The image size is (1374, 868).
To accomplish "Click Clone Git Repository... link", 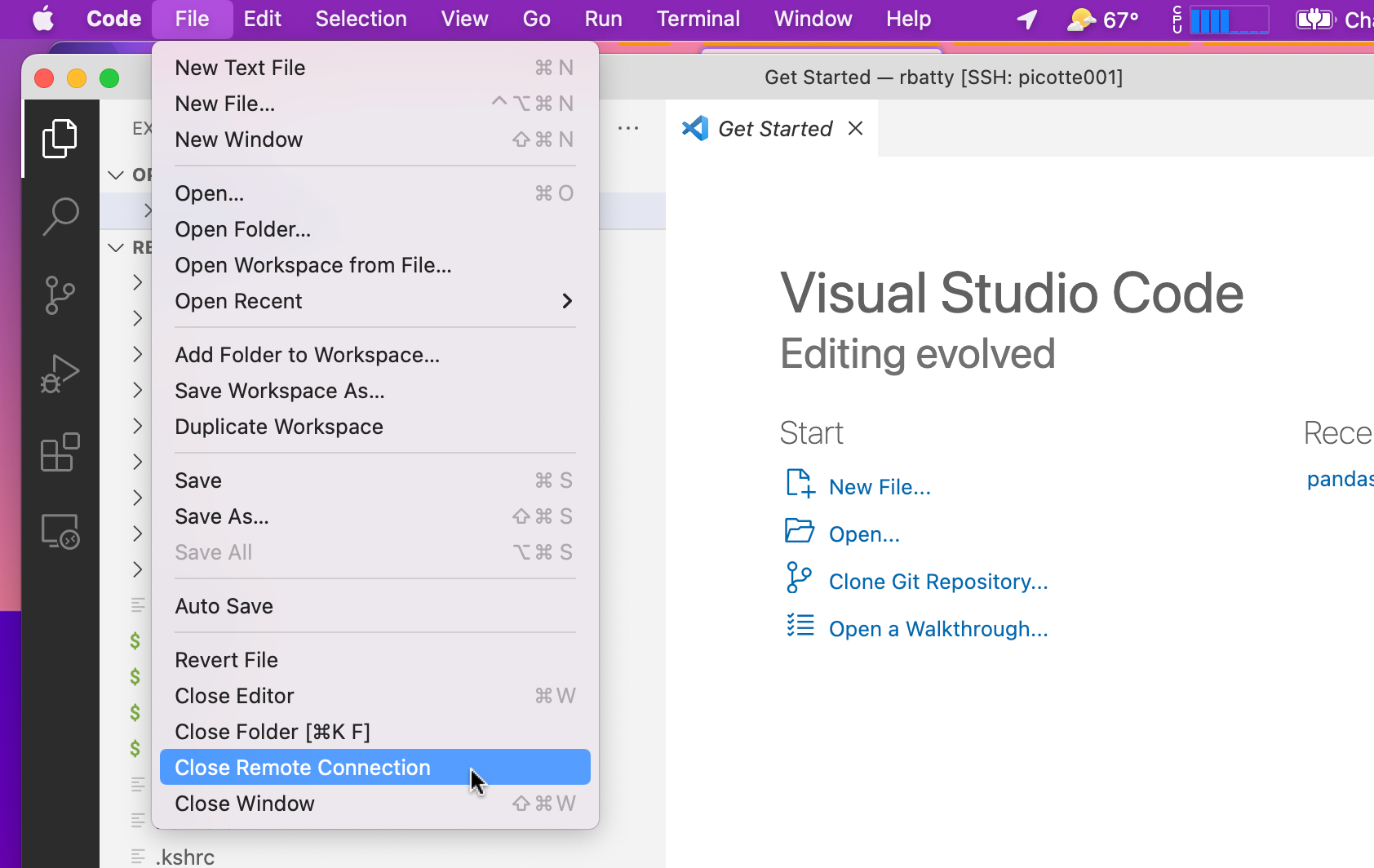I will click(938, 582).
